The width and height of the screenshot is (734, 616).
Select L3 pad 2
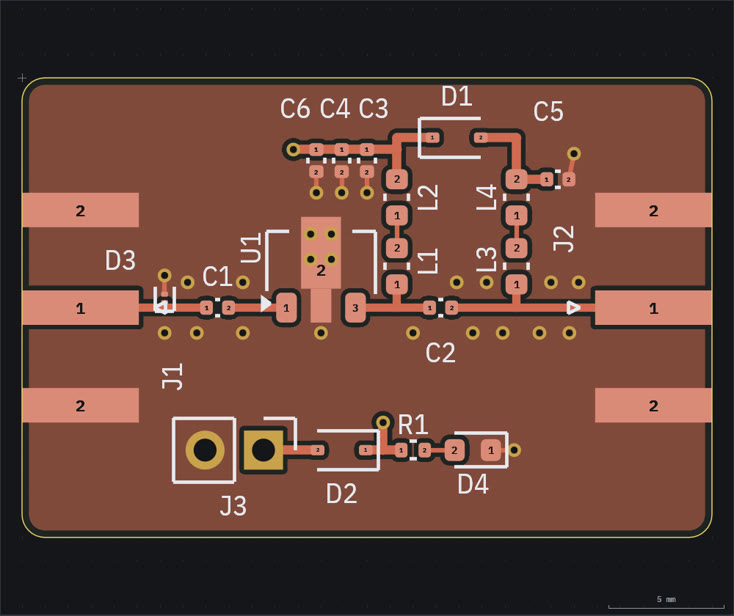[516, 248]
